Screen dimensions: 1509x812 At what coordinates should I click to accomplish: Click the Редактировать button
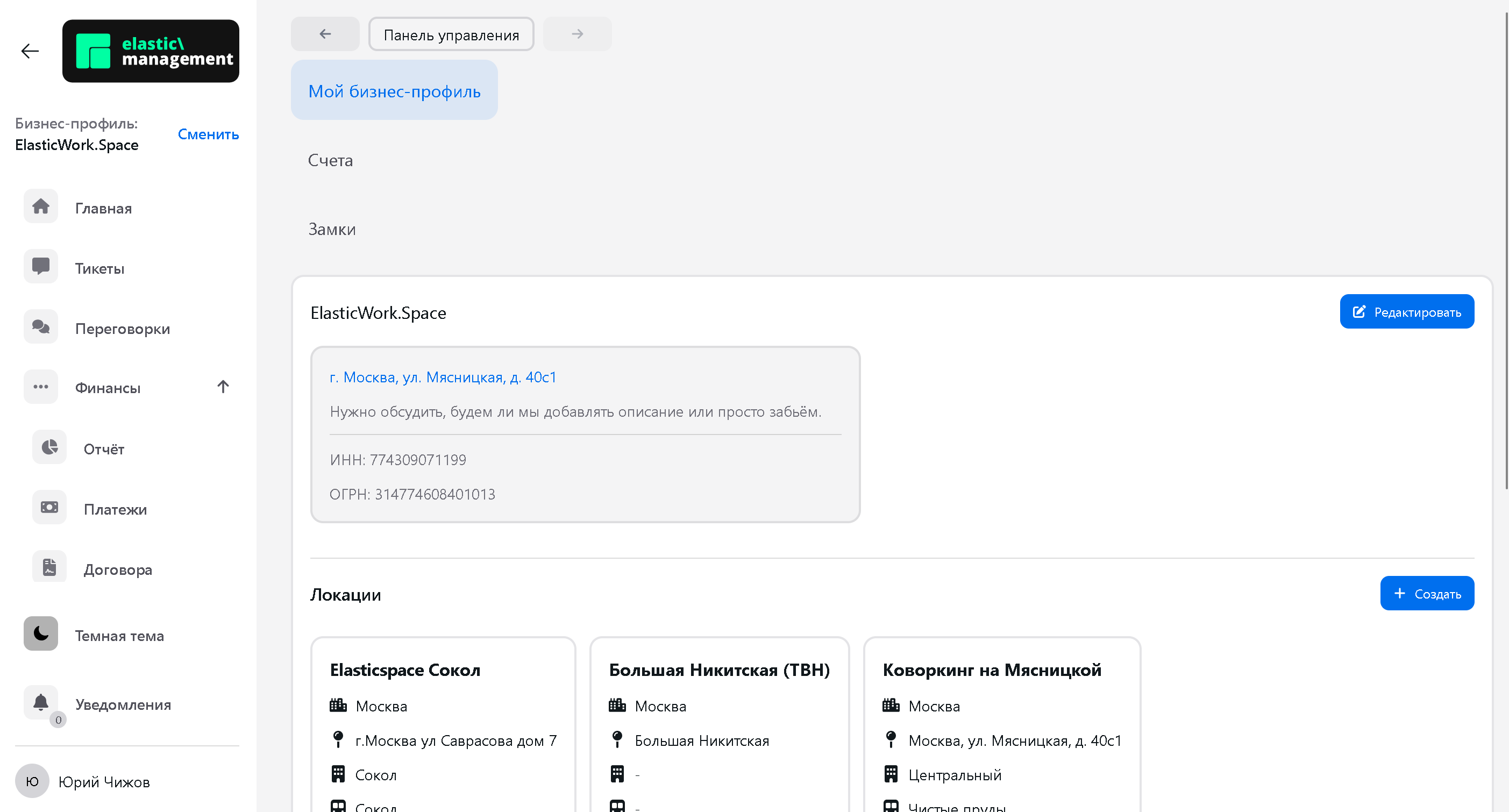[x=1407, y=312]
